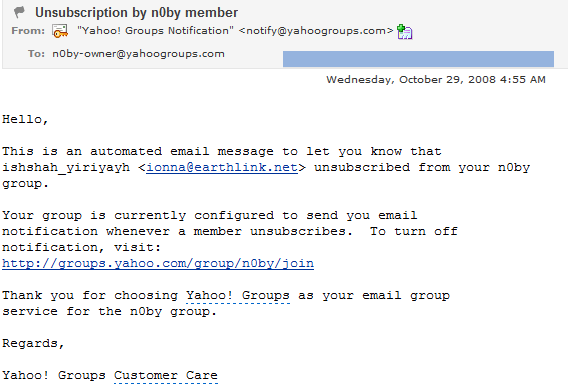Click recipient n0by-owner@yahoogroups.com
The height and width of the screenshot is (391, 568).
coord(138,54)
